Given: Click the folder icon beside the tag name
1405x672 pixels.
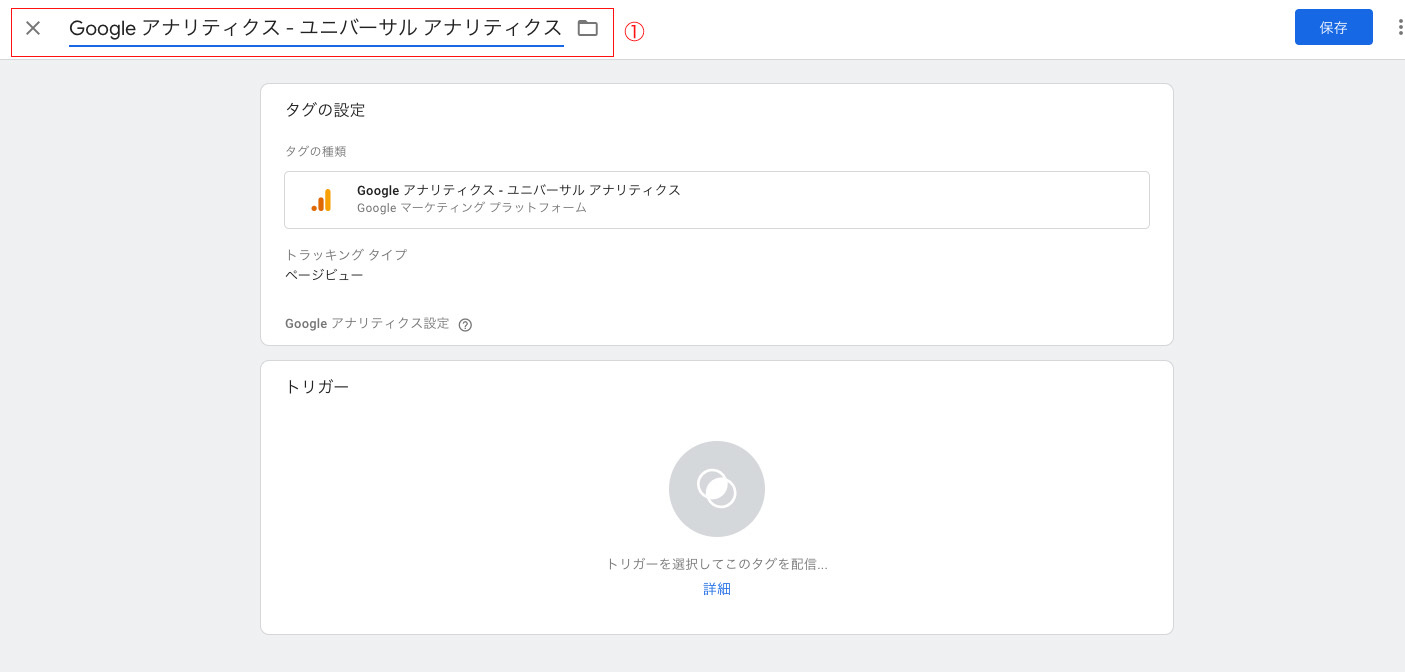Looking at the screenshot, I should (588, 28).
